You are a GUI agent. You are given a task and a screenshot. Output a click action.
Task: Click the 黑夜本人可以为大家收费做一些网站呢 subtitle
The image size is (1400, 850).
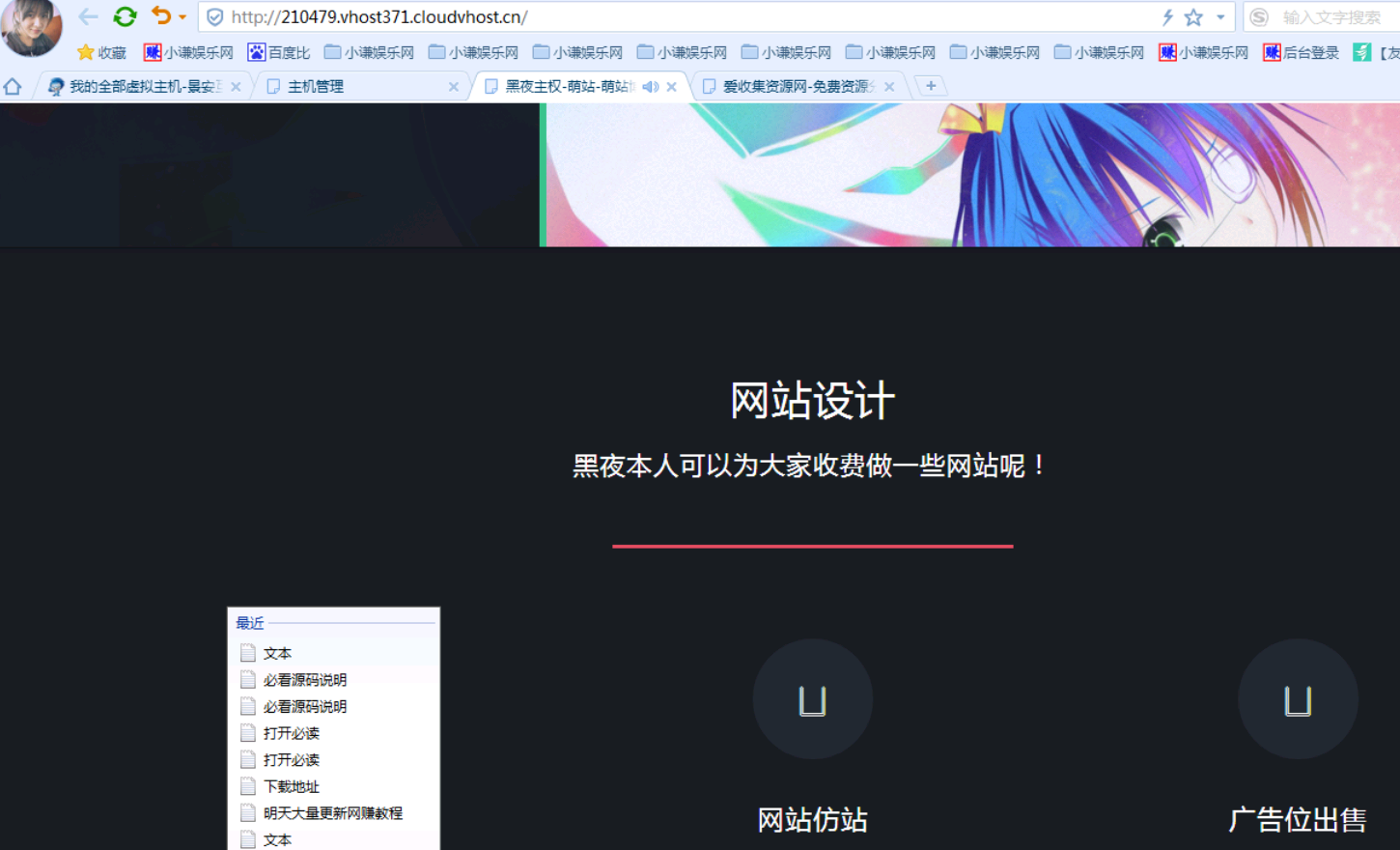point(812,466)
